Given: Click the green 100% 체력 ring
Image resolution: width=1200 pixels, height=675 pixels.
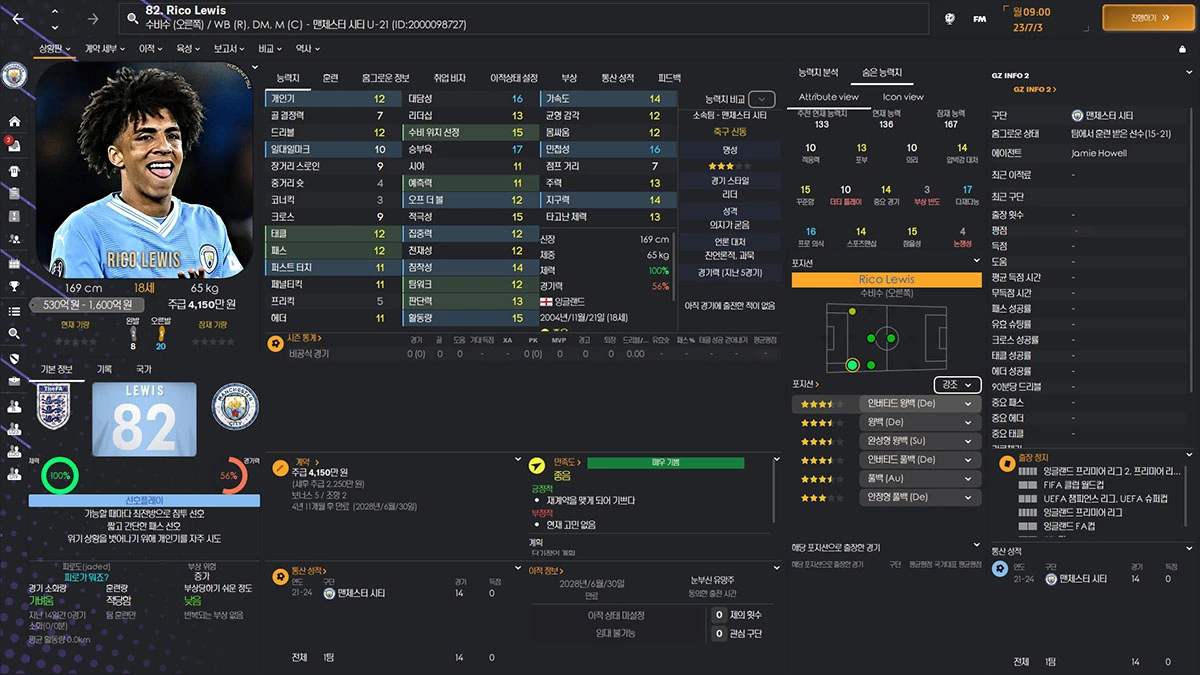Looking at the screenshot, I should pos(59,473).
